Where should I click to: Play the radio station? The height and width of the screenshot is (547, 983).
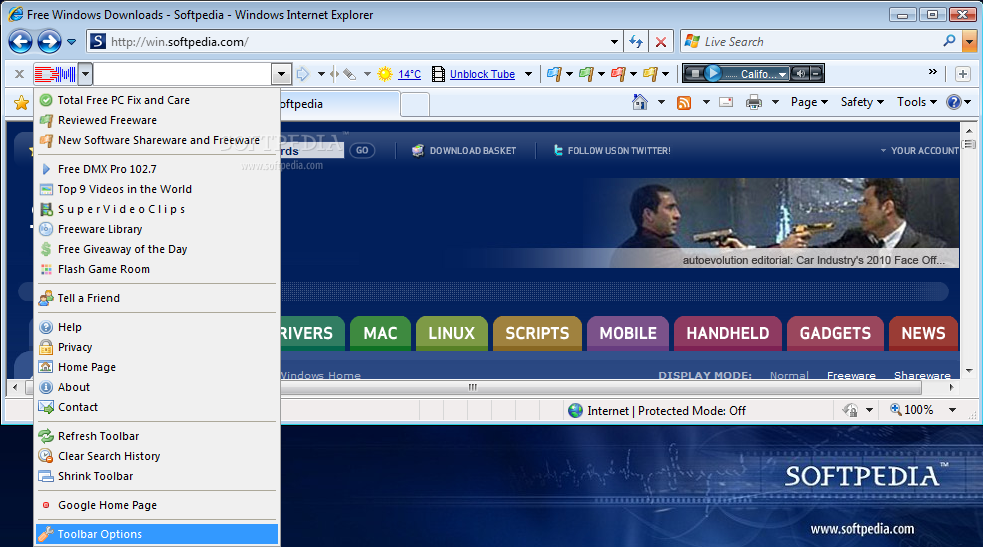(x=712, y=73)
